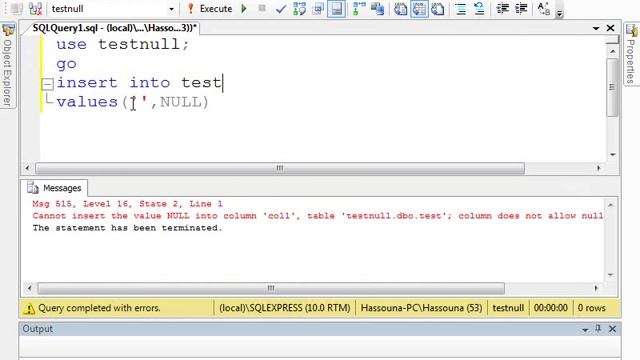Screen dimensions: 640x360
Task: Select Results to File mode
Action: (438, 9)
